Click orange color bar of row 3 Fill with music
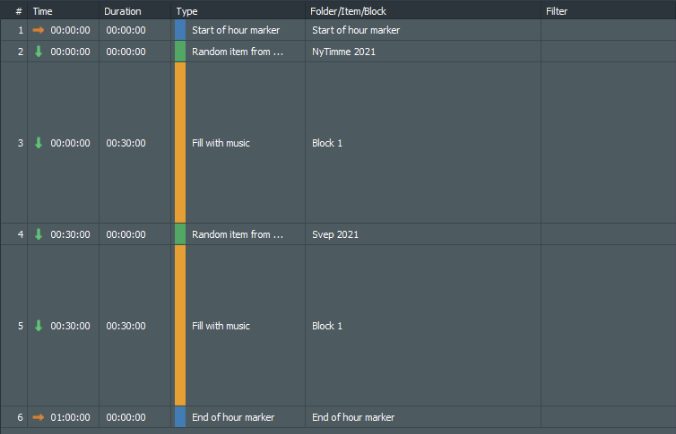 pos(180,143)
